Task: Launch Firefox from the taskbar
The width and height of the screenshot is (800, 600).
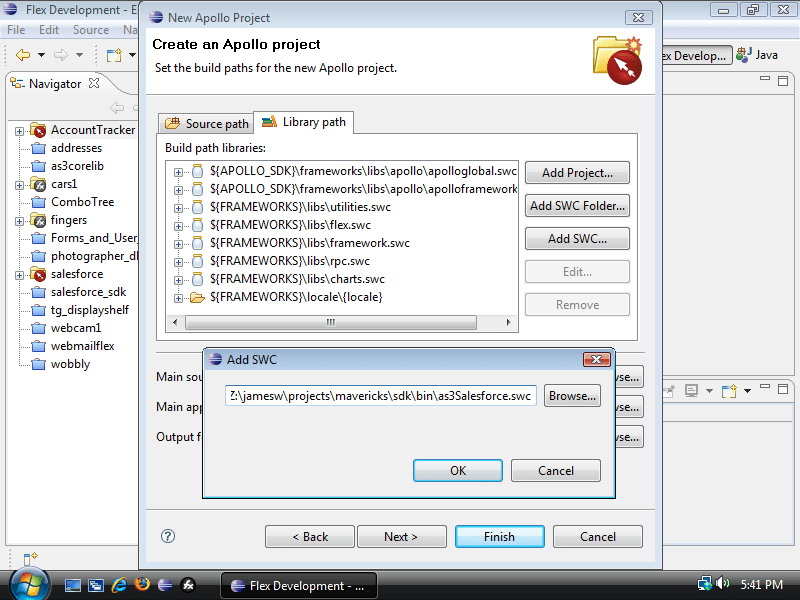Action: (142, 583)
